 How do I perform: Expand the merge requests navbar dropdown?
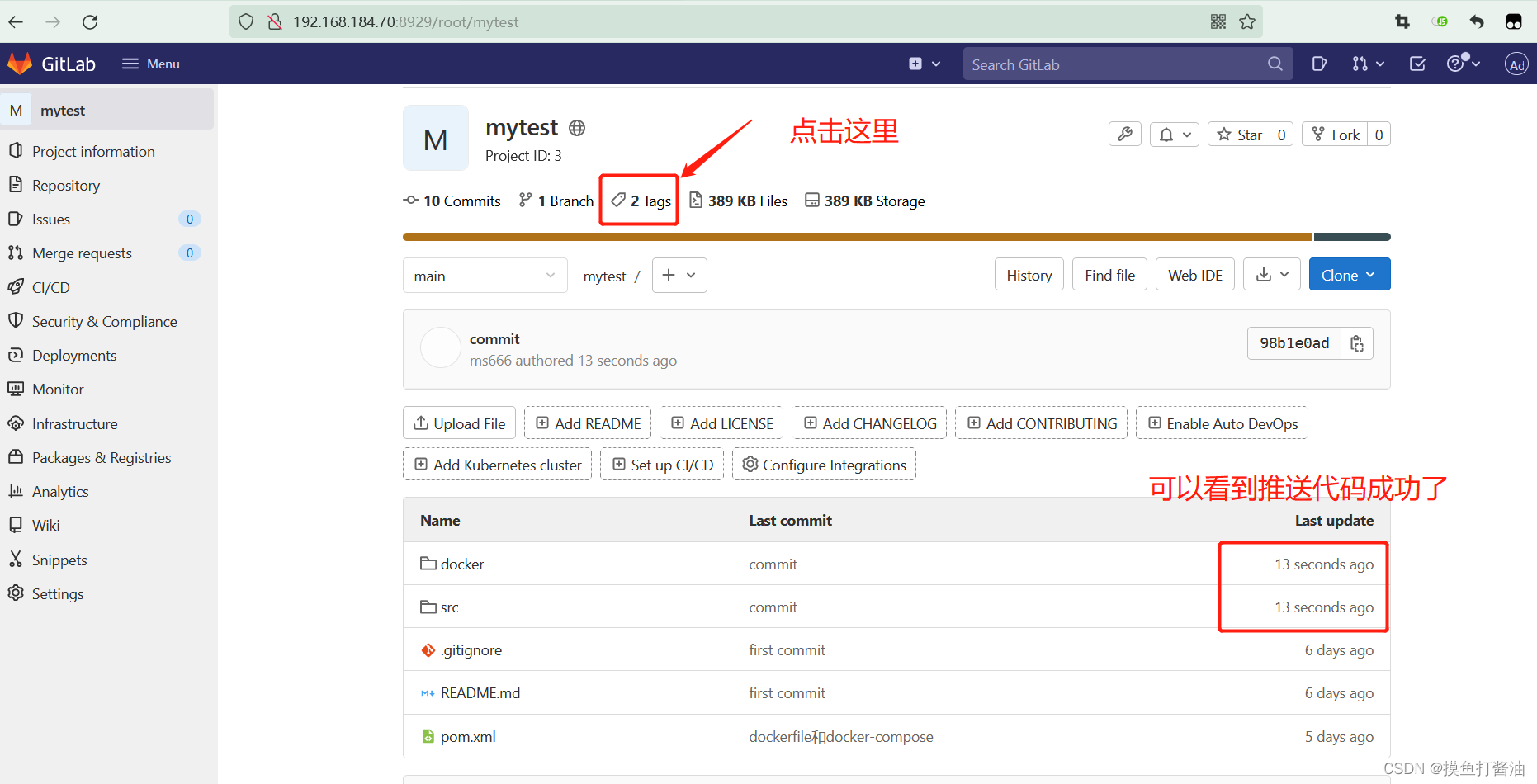click(x=1368, y=64)
